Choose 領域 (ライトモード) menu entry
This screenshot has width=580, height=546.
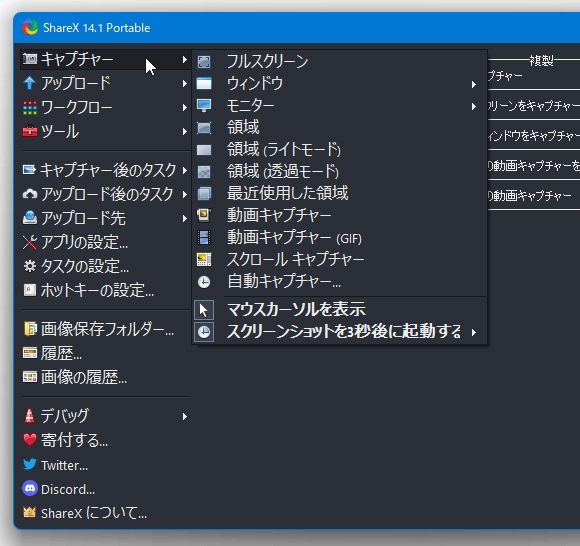click(339, 150)
